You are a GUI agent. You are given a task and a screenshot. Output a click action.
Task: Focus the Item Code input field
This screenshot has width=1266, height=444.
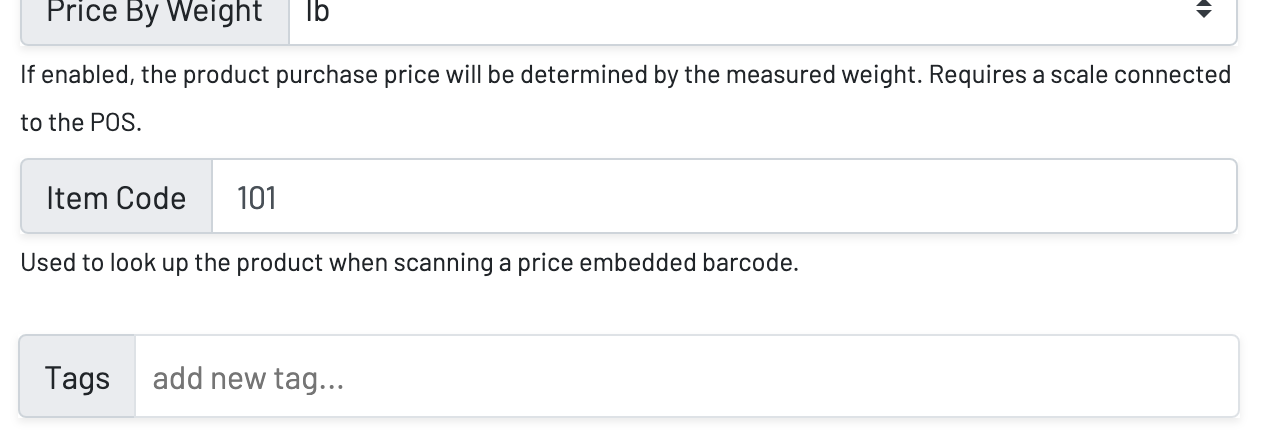(x=724, y=197)
